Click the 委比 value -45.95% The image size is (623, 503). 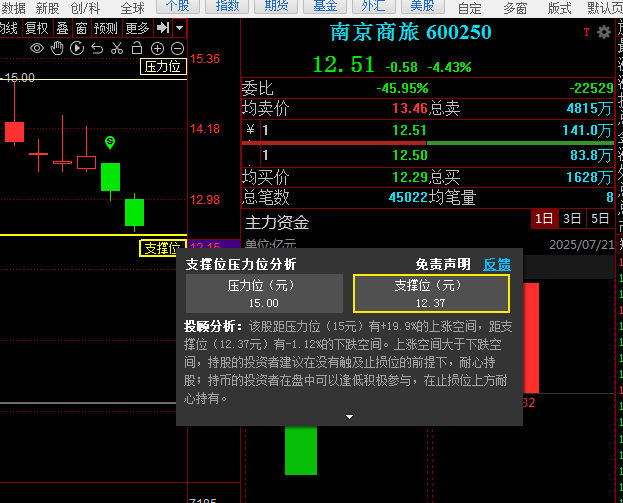pyautogui.click(x=402, y=88)
